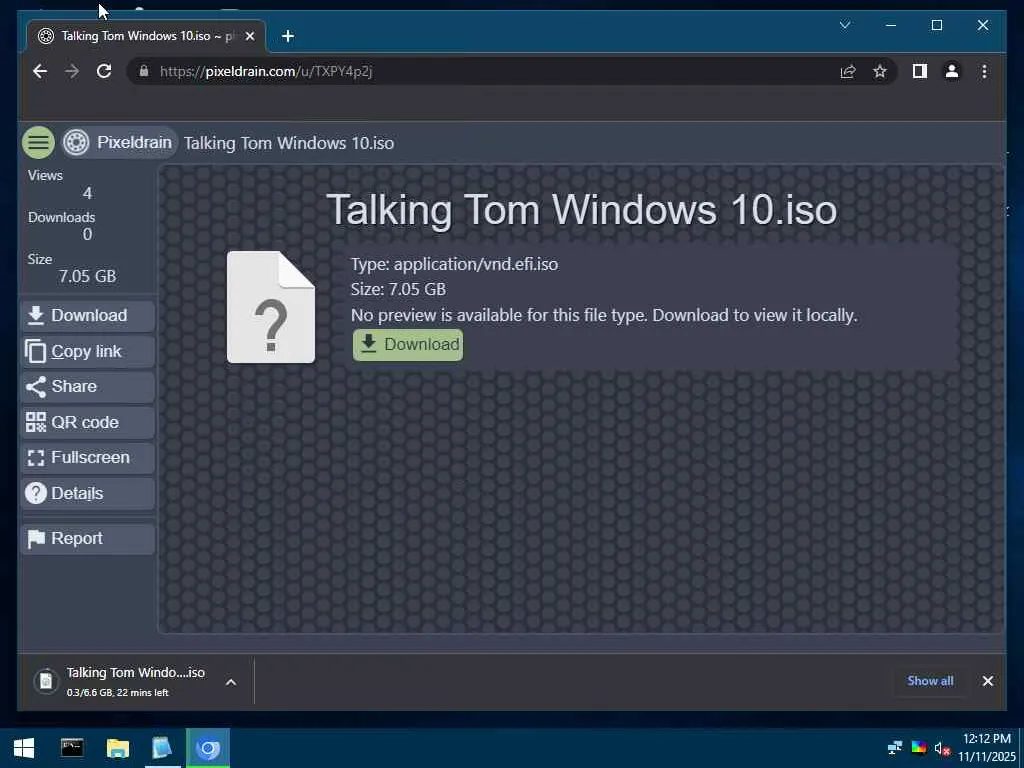Click the file title heading text
This screenshot has height=768, width=1024.
(x=581, y=210)
